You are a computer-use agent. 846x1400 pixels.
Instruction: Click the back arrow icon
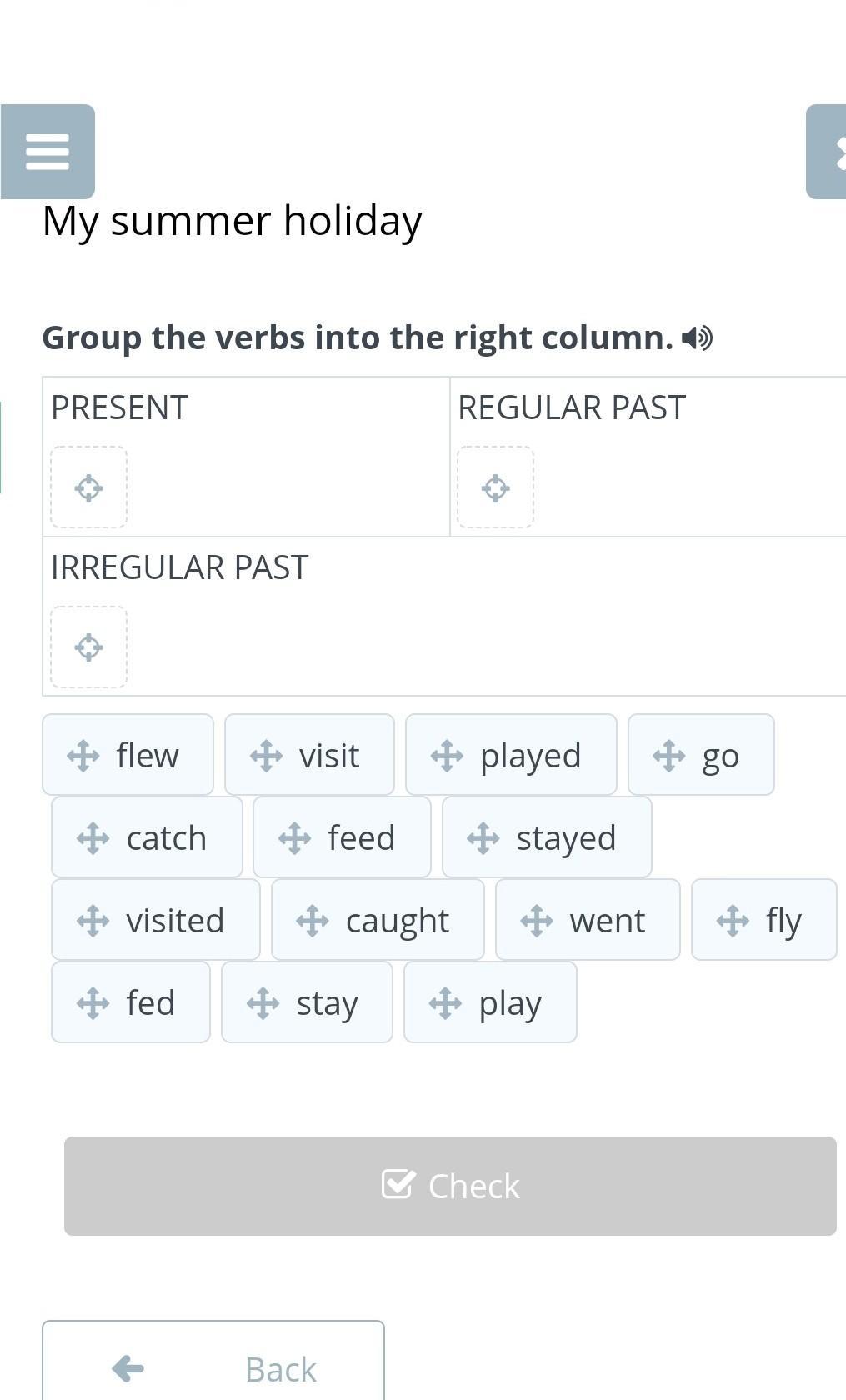coord(128,1368)
